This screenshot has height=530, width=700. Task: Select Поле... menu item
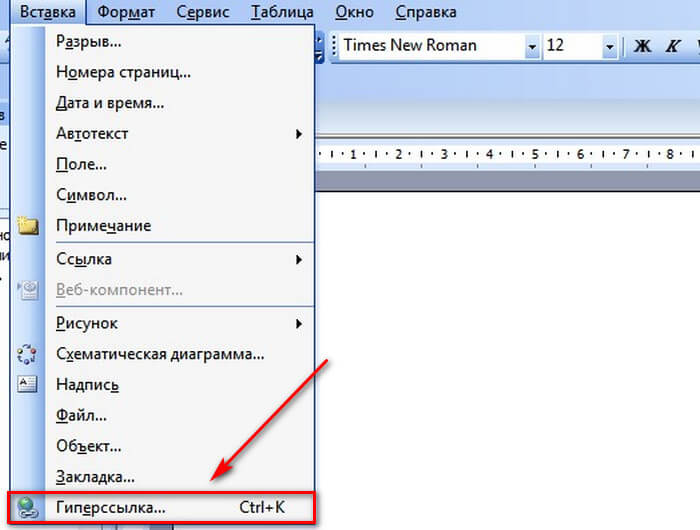(162, 164)
